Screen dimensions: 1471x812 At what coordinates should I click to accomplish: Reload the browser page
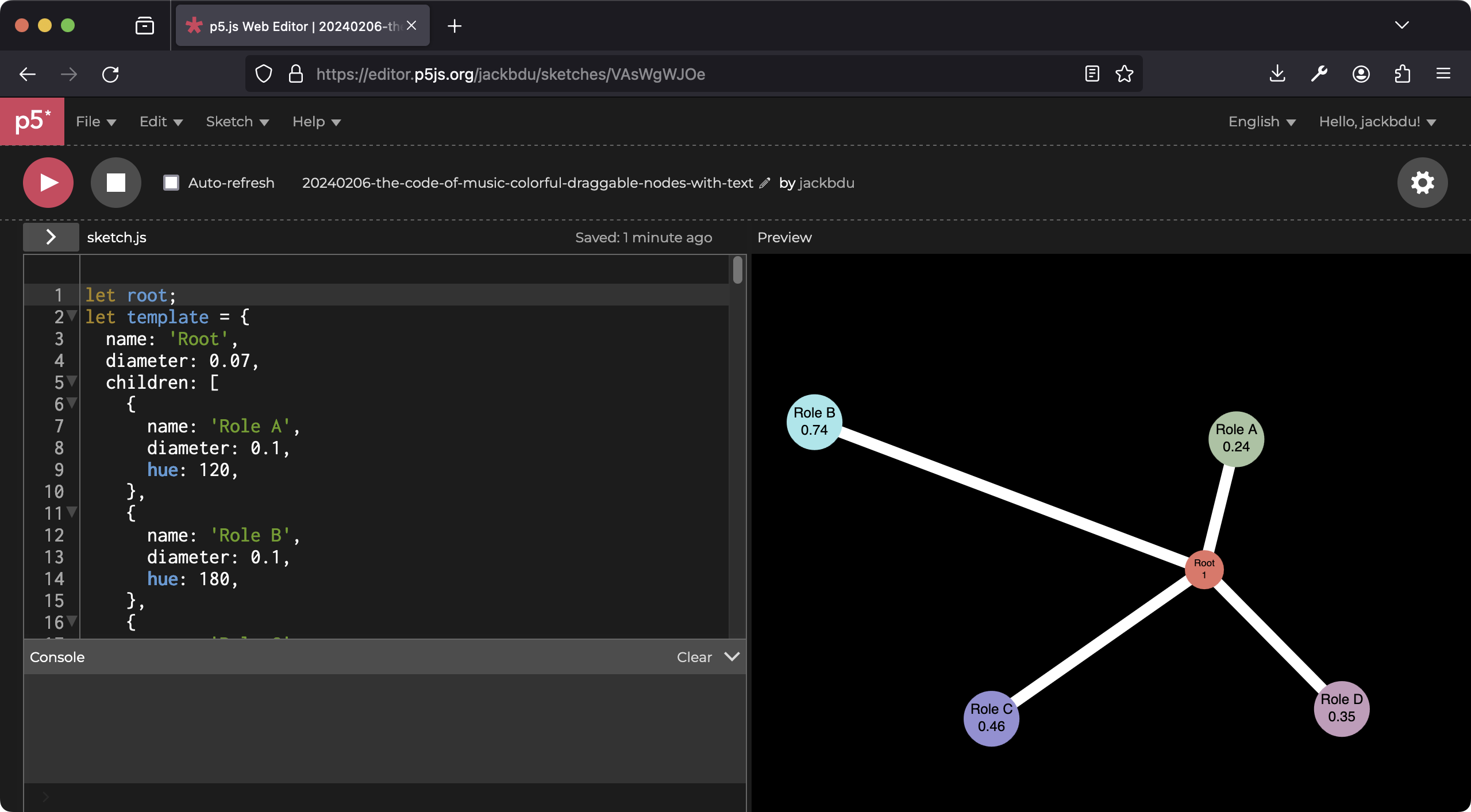[110, 74]
